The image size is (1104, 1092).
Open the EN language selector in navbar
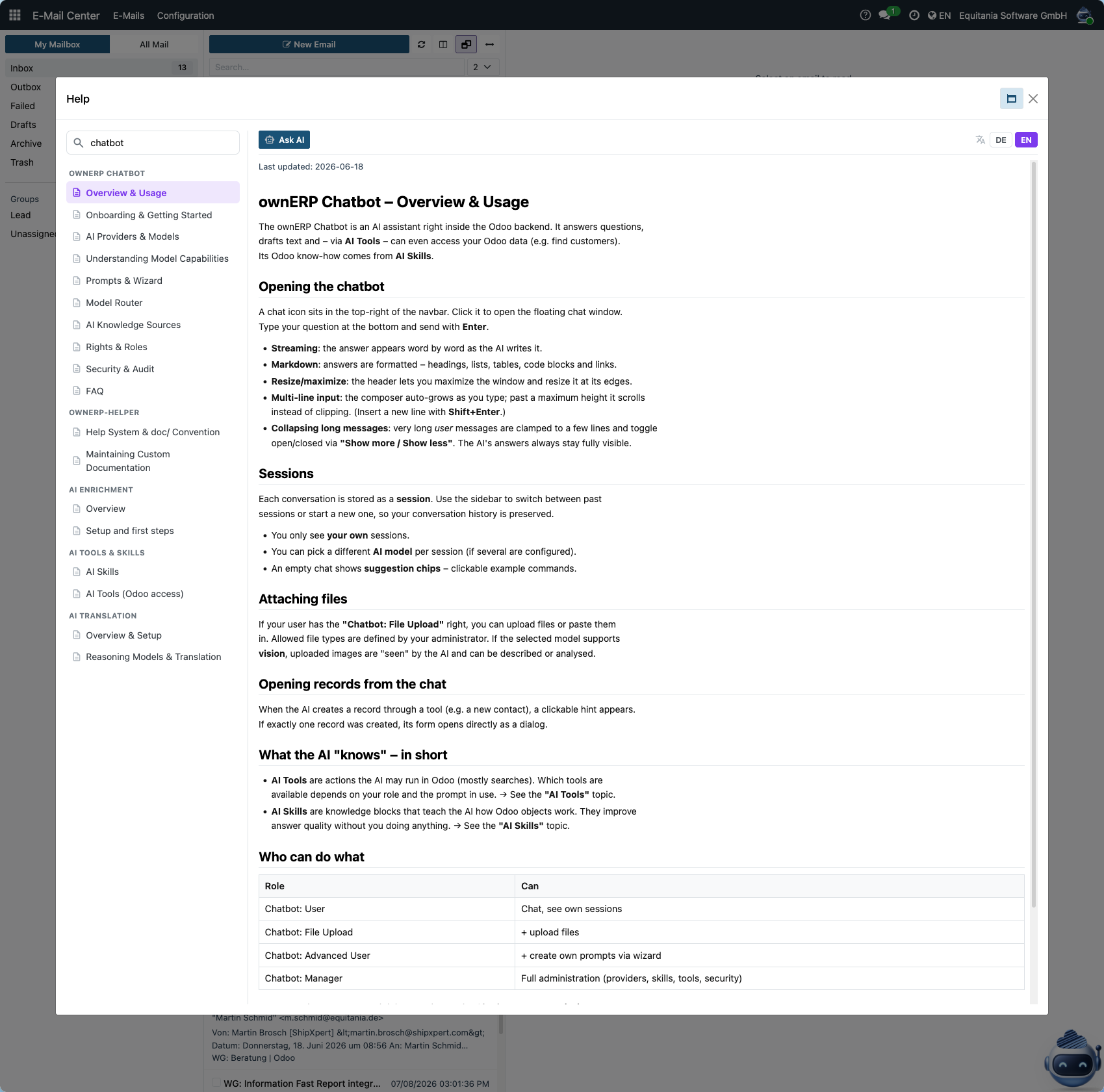(939, 15)
